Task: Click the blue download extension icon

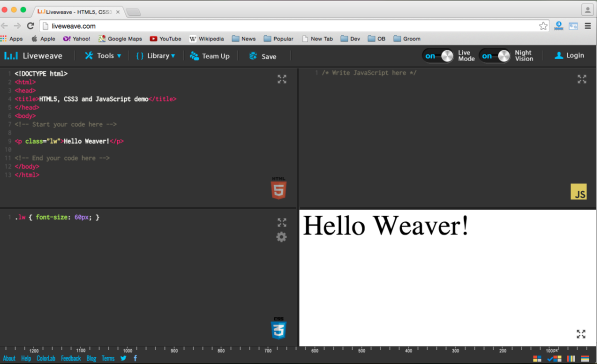Action: 559,26
